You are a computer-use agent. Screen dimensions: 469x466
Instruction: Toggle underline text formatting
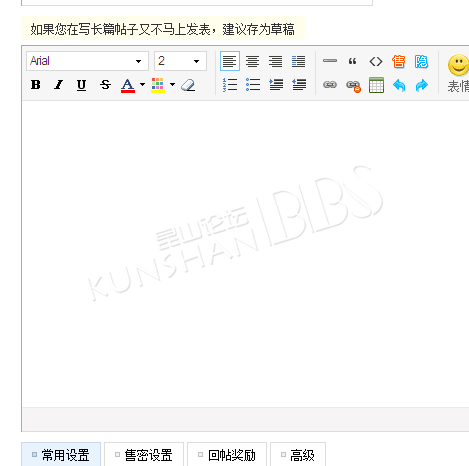click(x=81, y=85)
